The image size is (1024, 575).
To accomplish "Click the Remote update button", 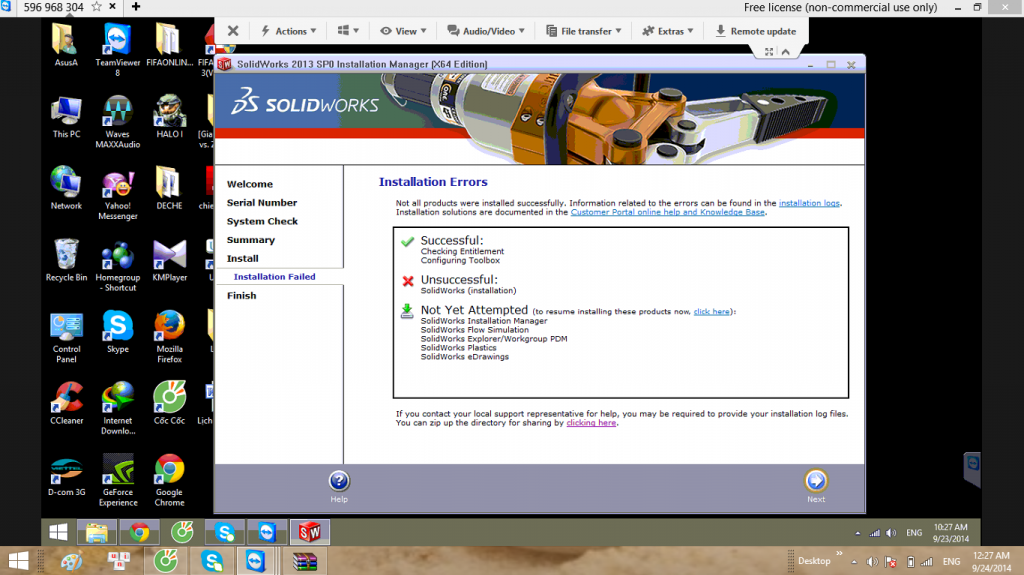I will (x=756, y=31).
